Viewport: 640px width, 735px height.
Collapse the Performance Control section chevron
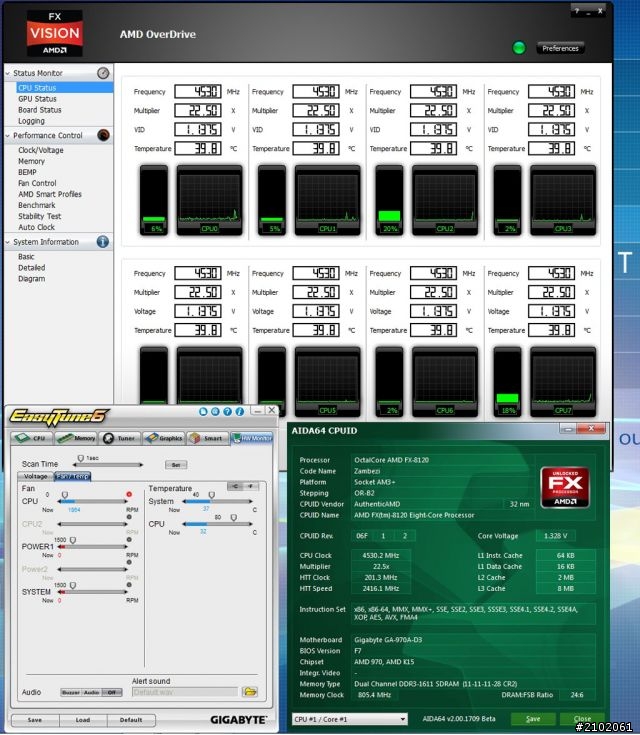8,135
